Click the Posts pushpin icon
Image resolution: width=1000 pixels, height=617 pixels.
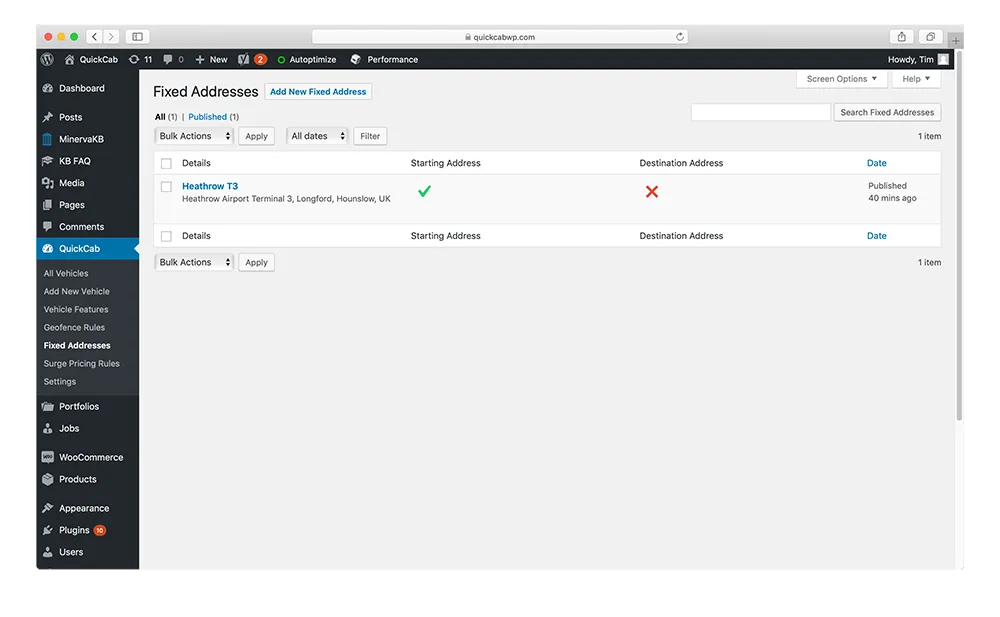48,117
